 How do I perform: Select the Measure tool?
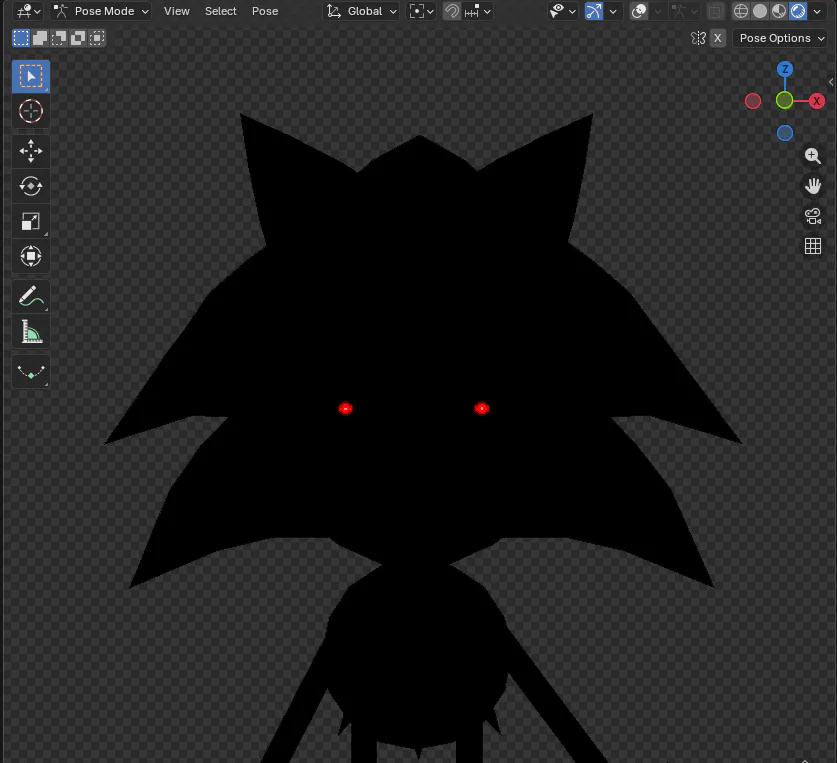pyautogui.click(x=31, y=332)
